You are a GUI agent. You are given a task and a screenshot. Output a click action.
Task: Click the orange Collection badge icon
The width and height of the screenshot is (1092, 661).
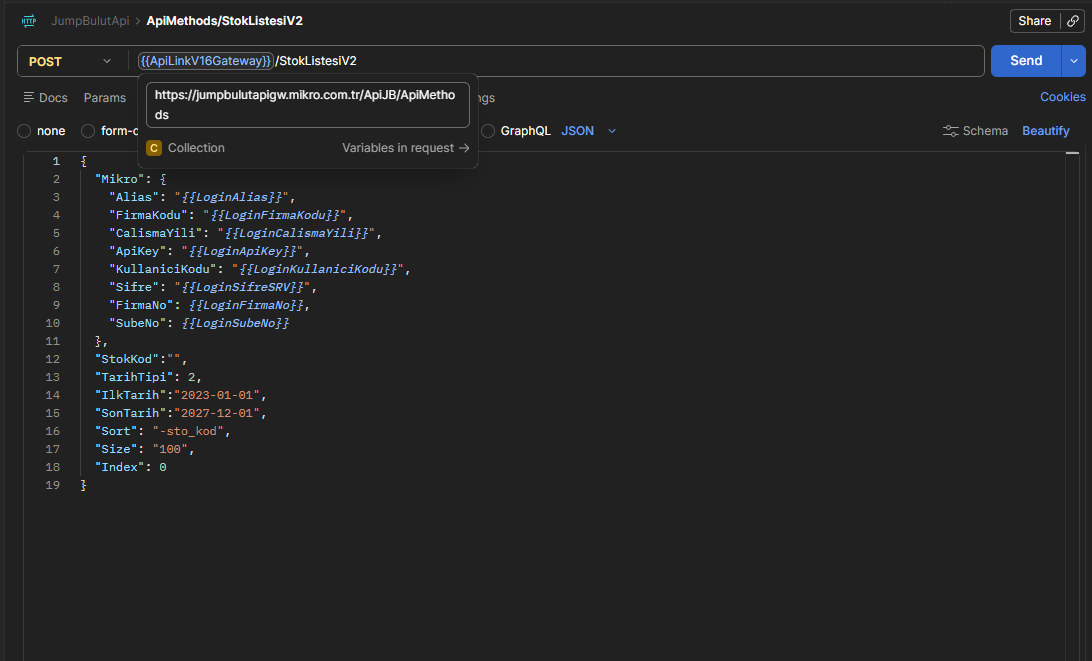coord(154,148)
